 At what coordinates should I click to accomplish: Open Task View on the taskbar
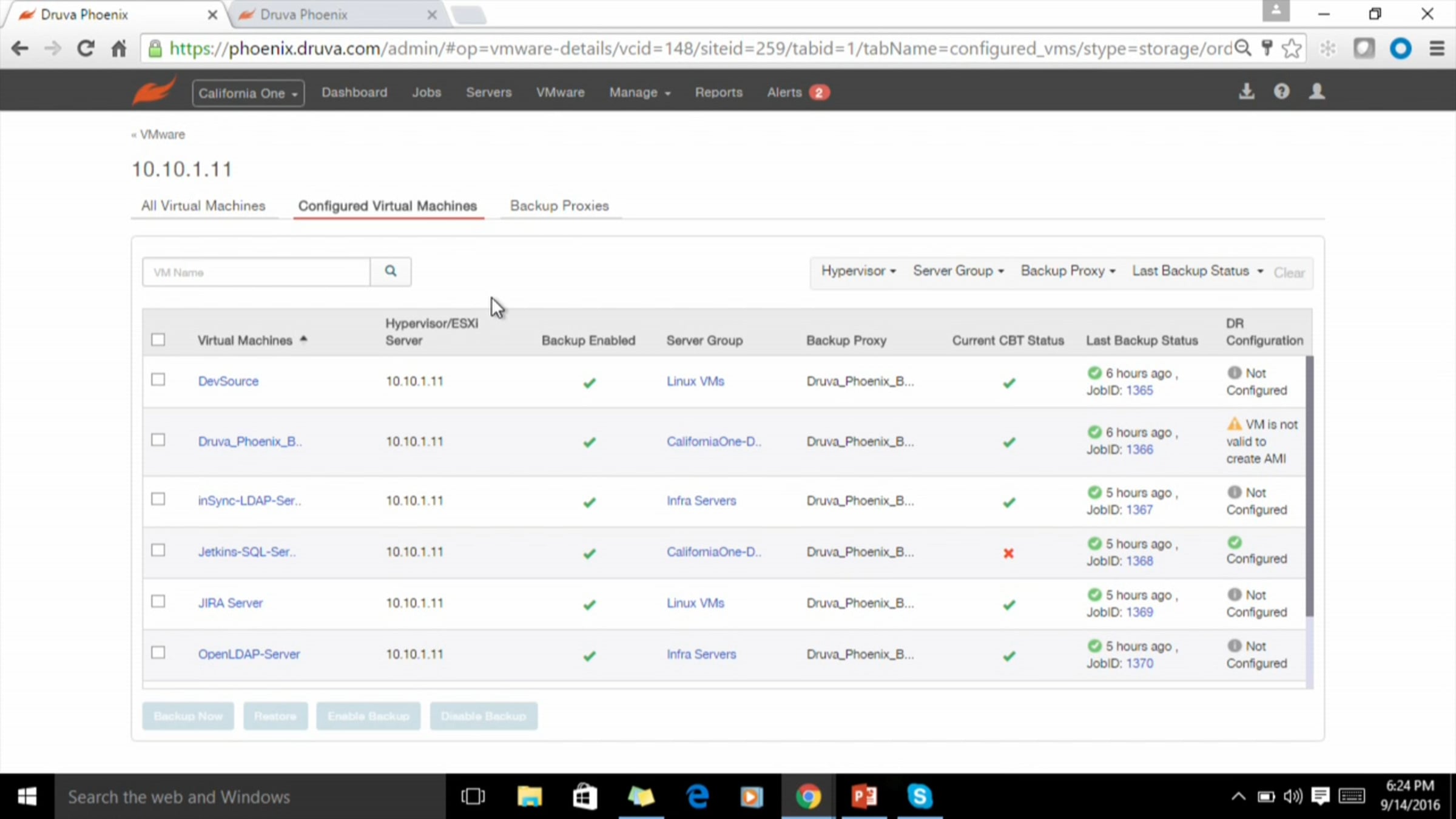coord(473,797)
